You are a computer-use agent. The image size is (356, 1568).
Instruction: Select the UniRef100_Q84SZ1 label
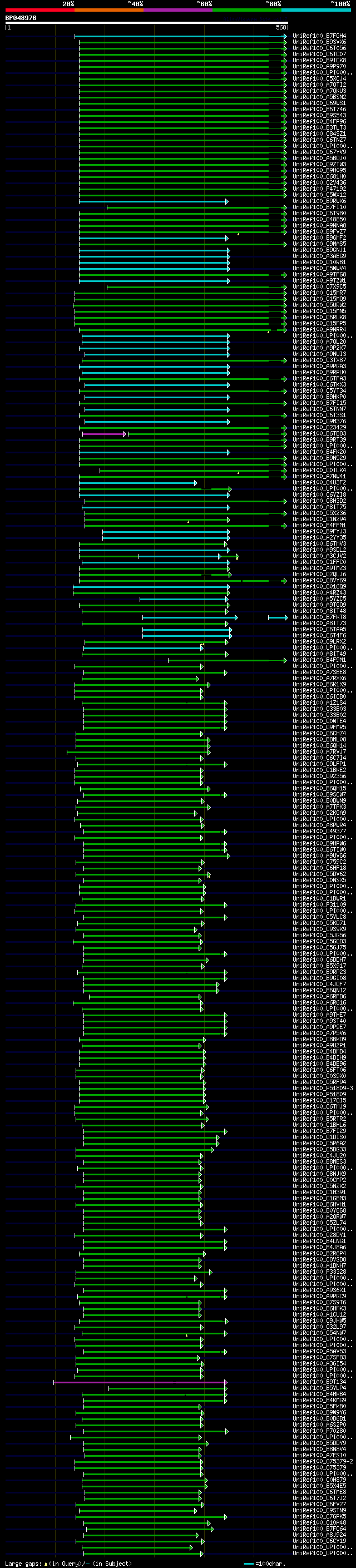point(319,134)
